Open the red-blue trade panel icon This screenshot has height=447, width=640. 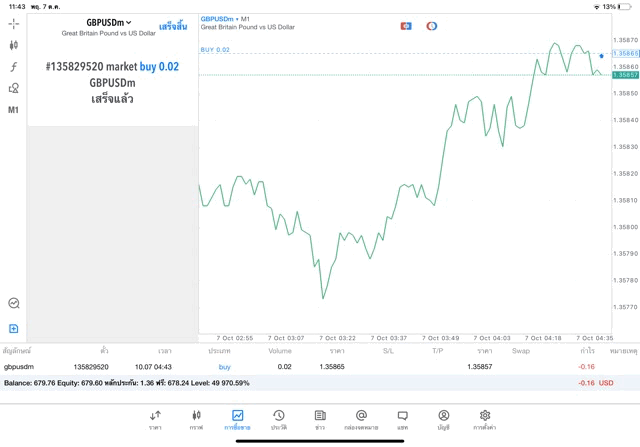406,26
